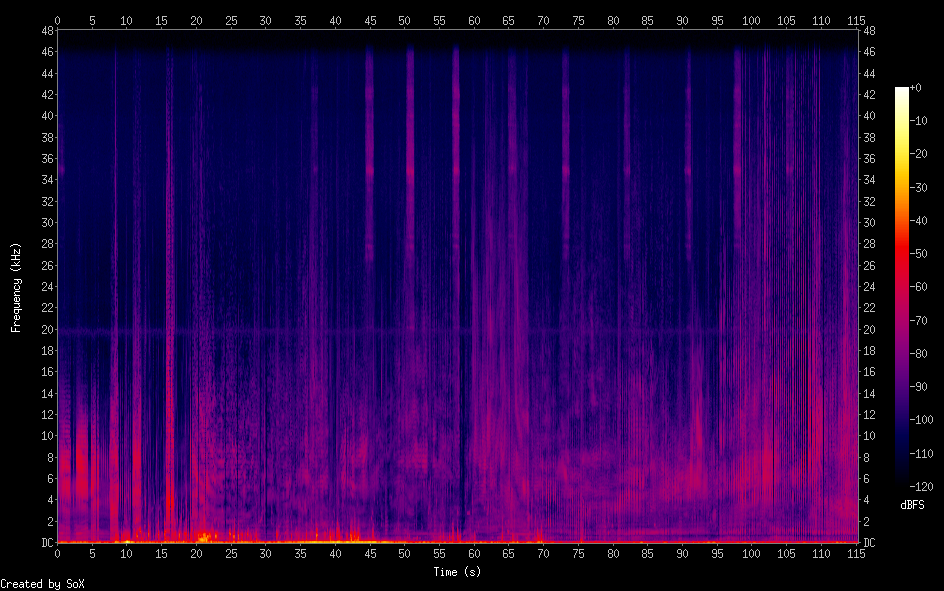This screenshot has width=944, height=591.
Task: Click the 10 kHz label on the right axis
Action: [870, 436]
